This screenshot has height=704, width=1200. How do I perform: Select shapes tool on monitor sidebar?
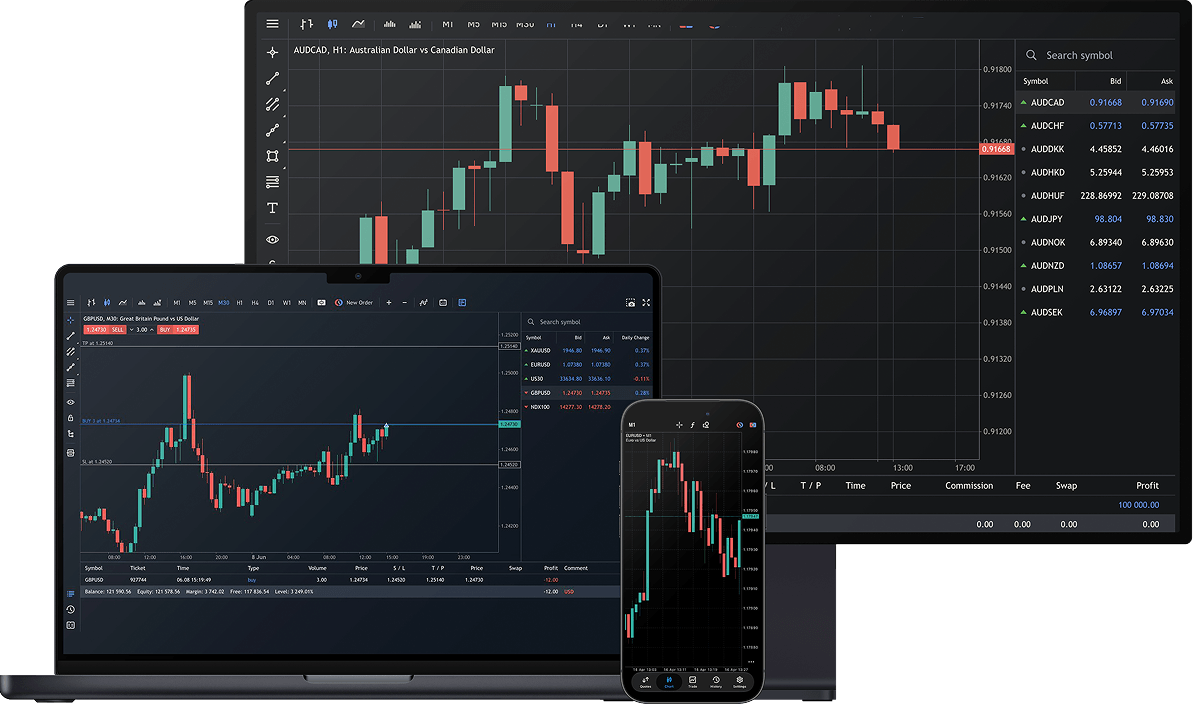pyautogui.click(x=272, y=156)
